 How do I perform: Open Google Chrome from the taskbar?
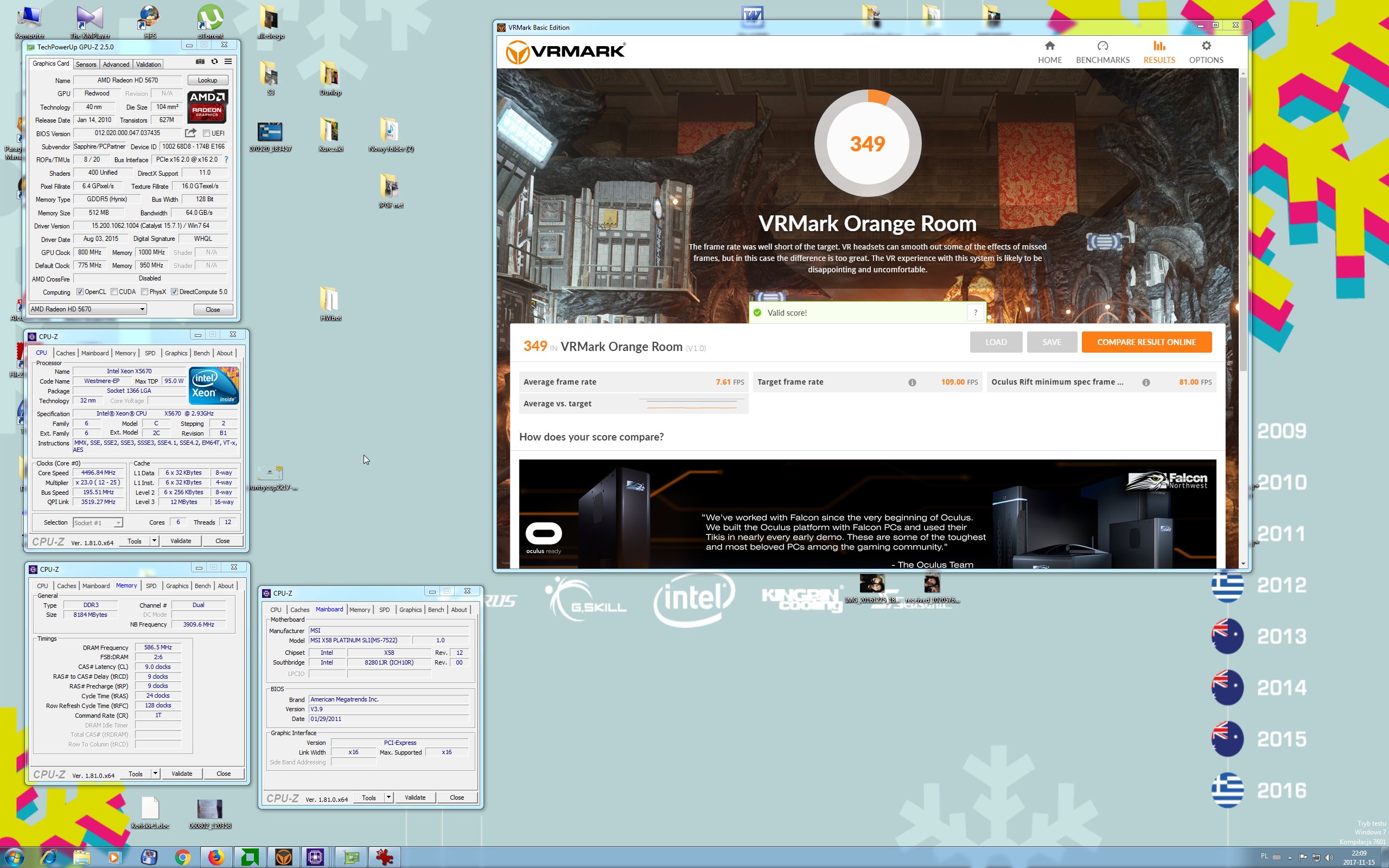182,857
